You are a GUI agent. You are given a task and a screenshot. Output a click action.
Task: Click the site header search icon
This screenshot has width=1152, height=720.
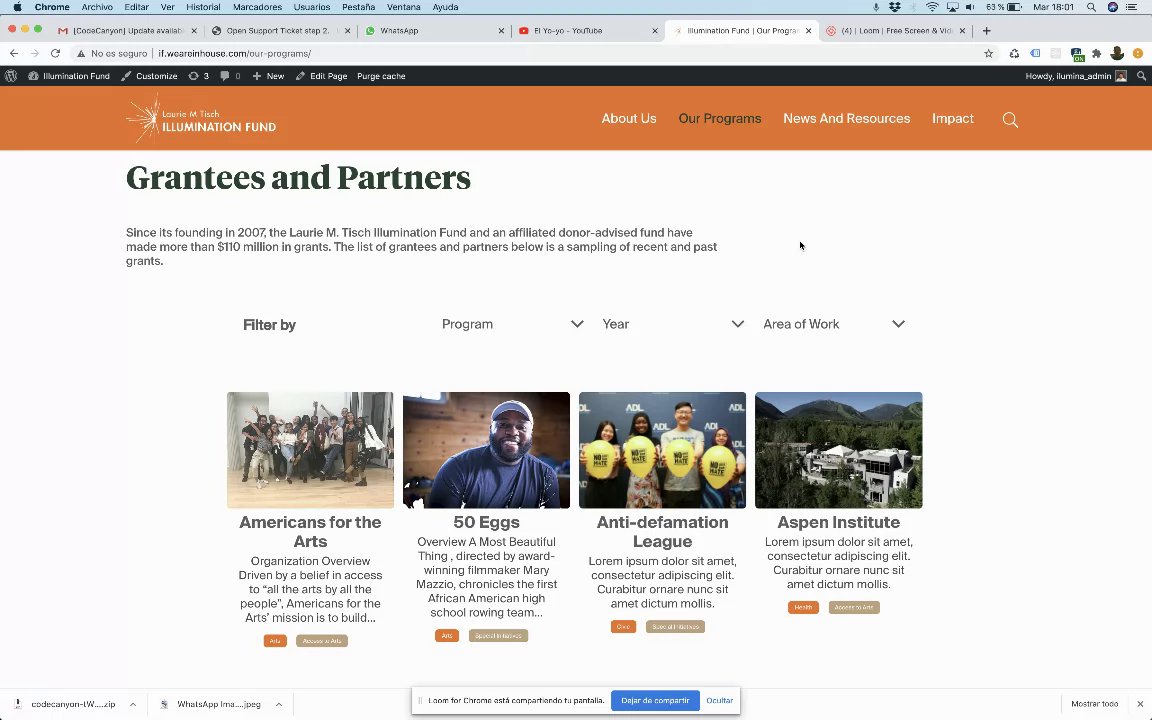tap(1010, 119)
